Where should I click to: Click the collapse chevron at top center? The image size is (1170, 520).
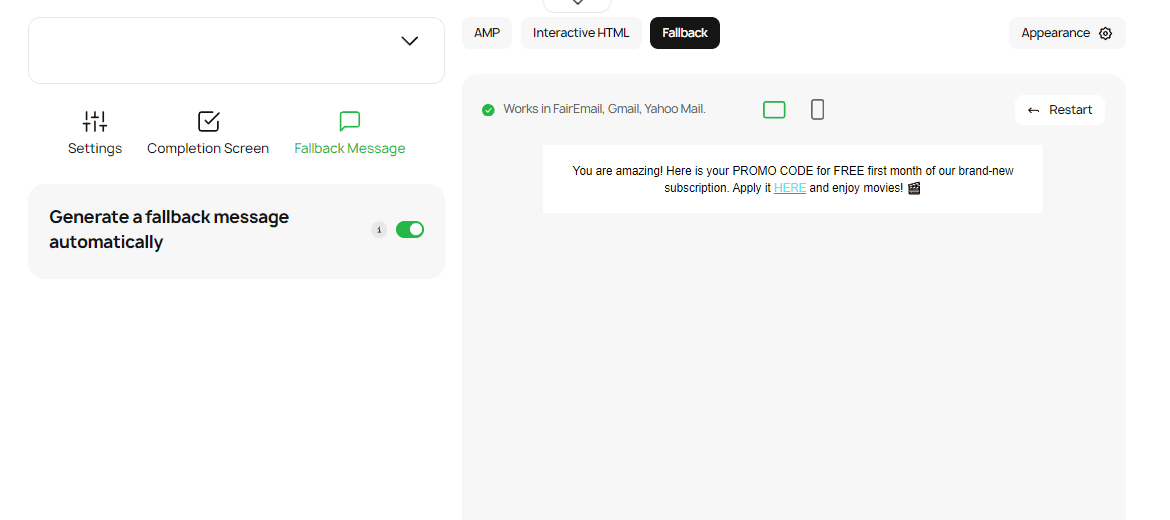577,4
